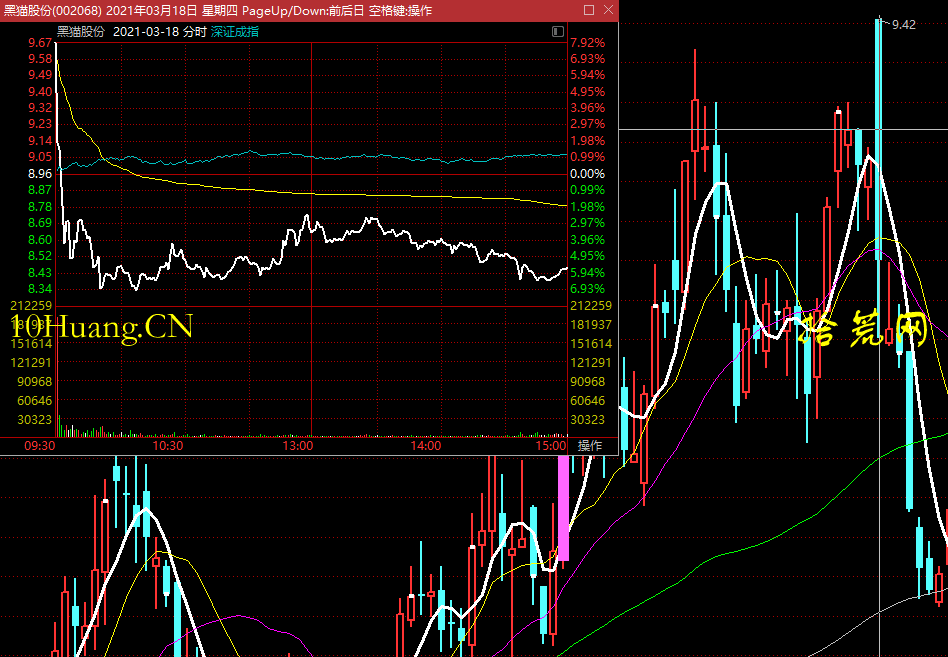Click the 8.52 price axis label
Image resolution: width=948 pixels, height=657 pixels.
point(40,256)
